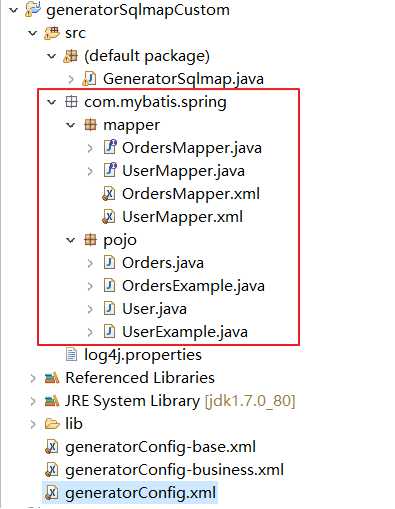Click the generatorSqlmapCustom project icon

(x=33, y=9)
